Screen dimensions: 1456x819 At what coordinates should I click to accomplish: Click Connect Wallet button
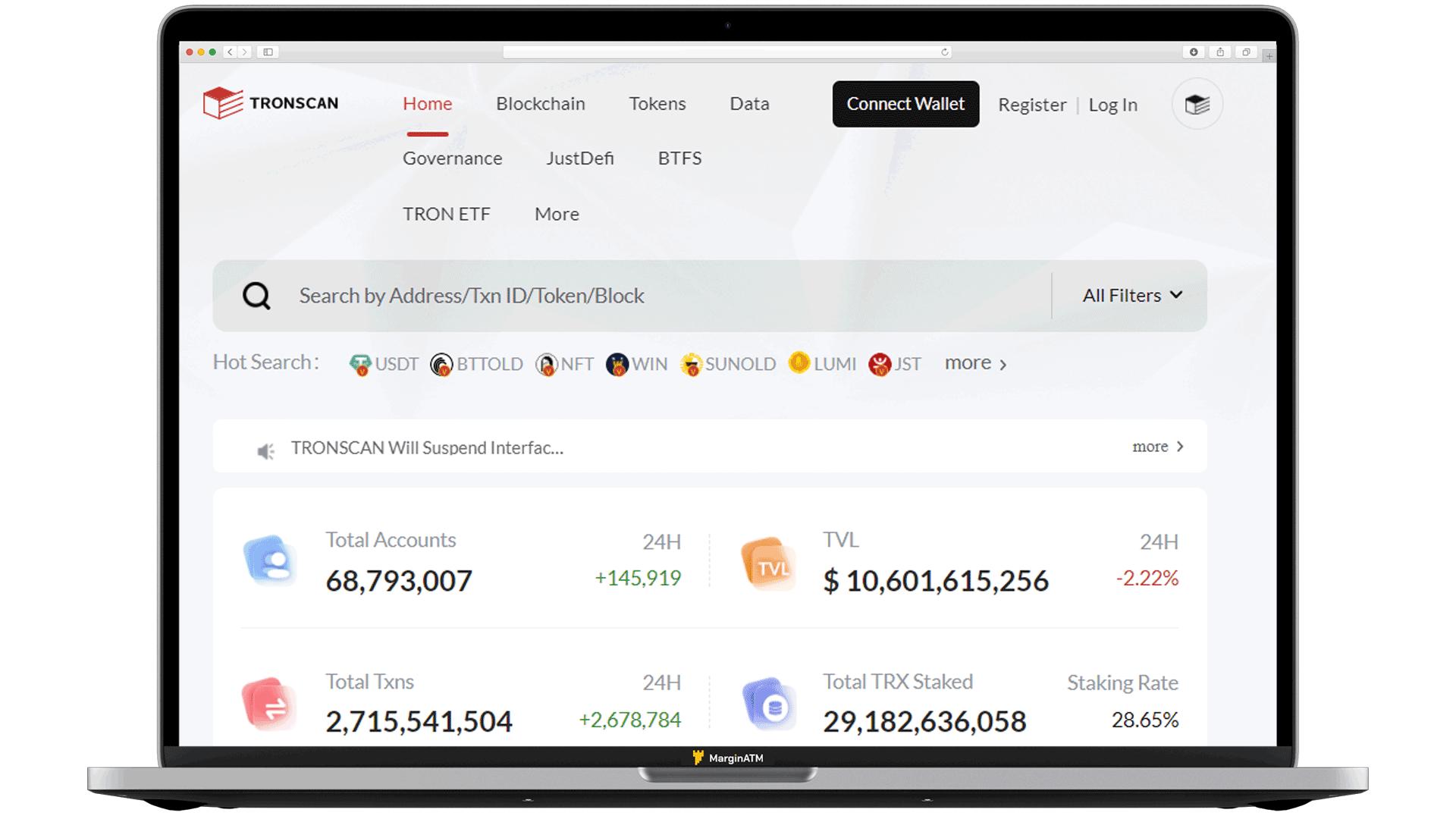click(x=905, y=104)
